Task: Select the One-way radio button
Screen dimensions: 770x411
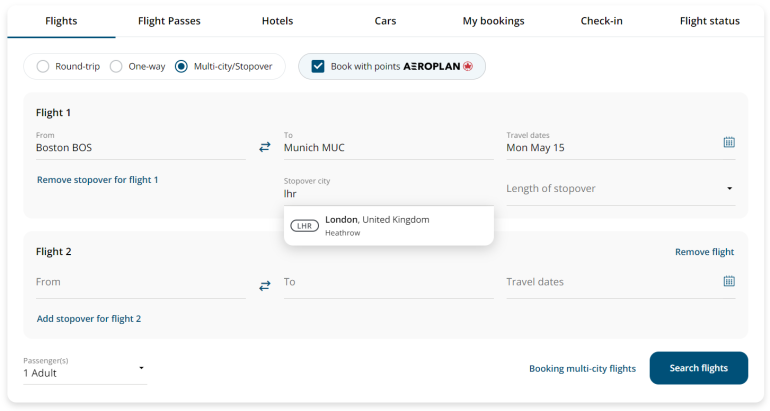Action: click(x=116, y=67)
